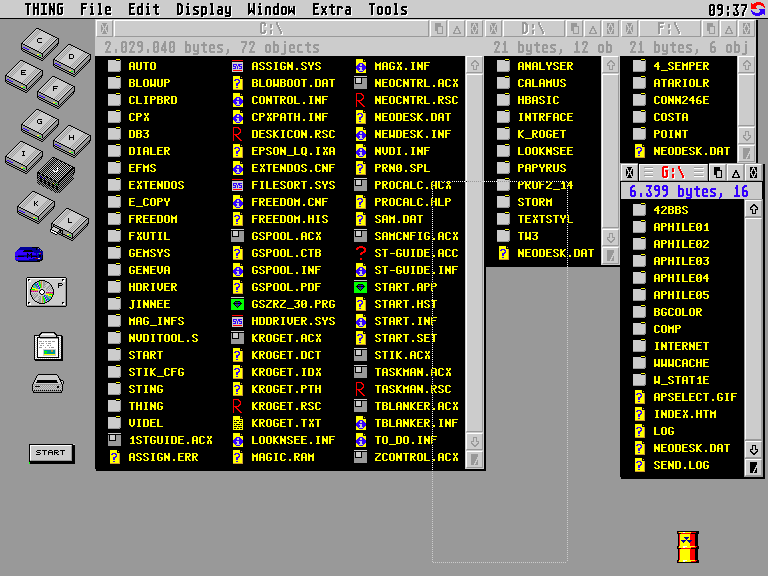Select drive F icon on desktop
The width and height of the screenshot is (768, 576).
click(56, 92)
